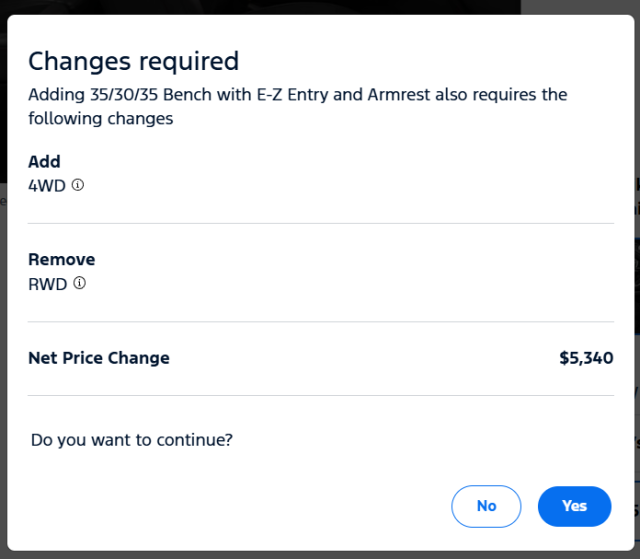Viewport: 640px width, 559px height.
Task: Click the "following changes" text line
Action: click(101, 119)
